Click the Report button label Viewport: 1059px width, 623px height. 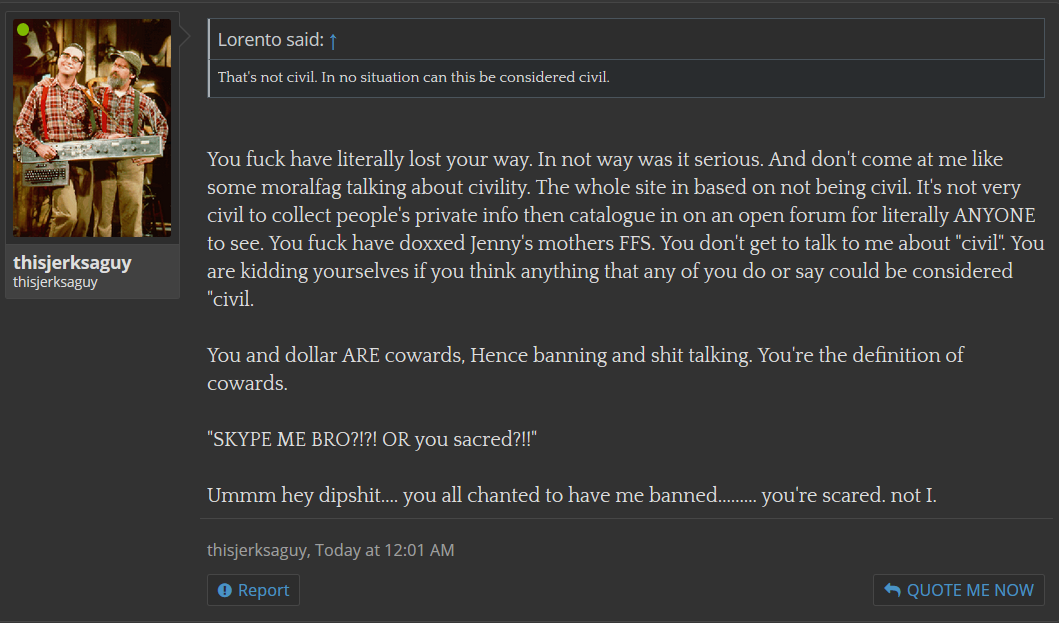(263, 591)
